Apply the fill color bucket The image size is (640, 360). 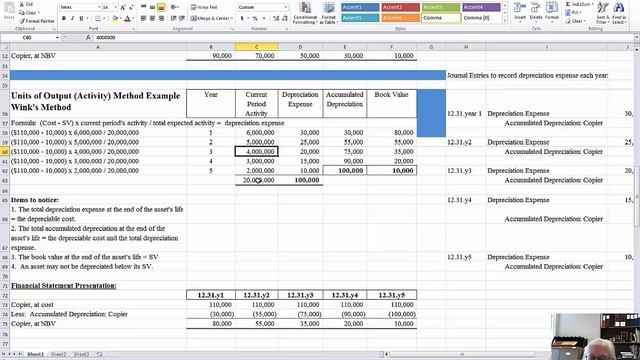point(115,18)
